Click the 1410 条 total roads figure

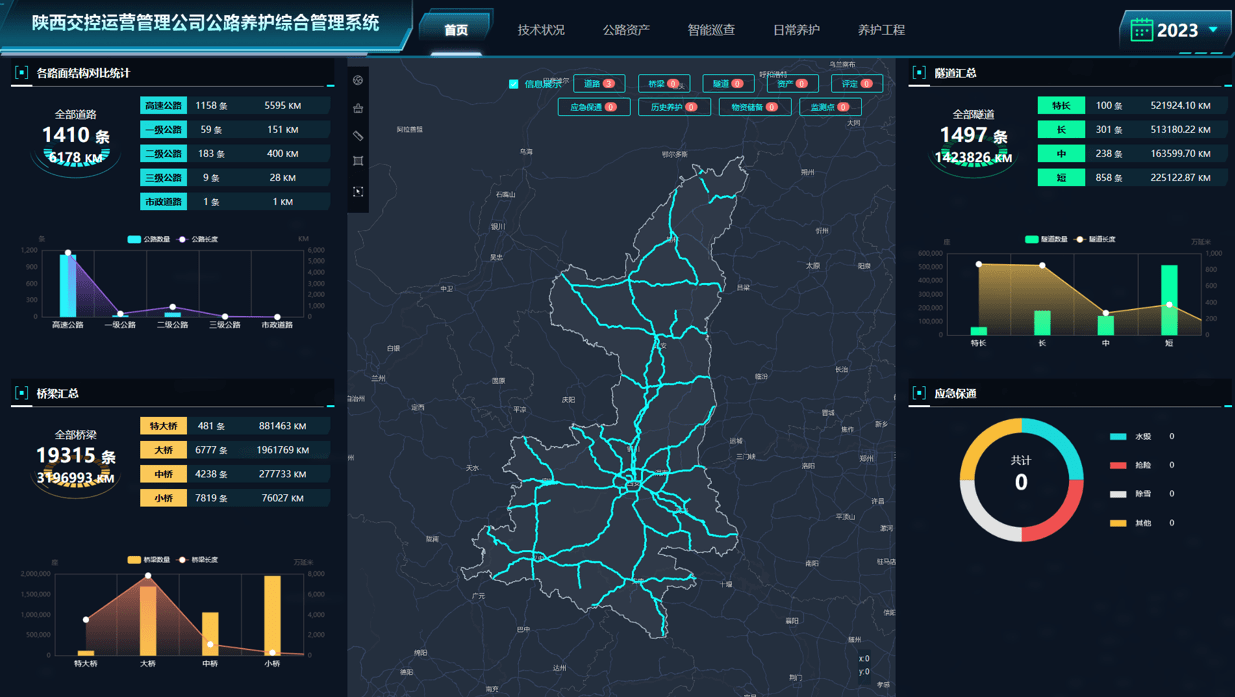(75, 135)
